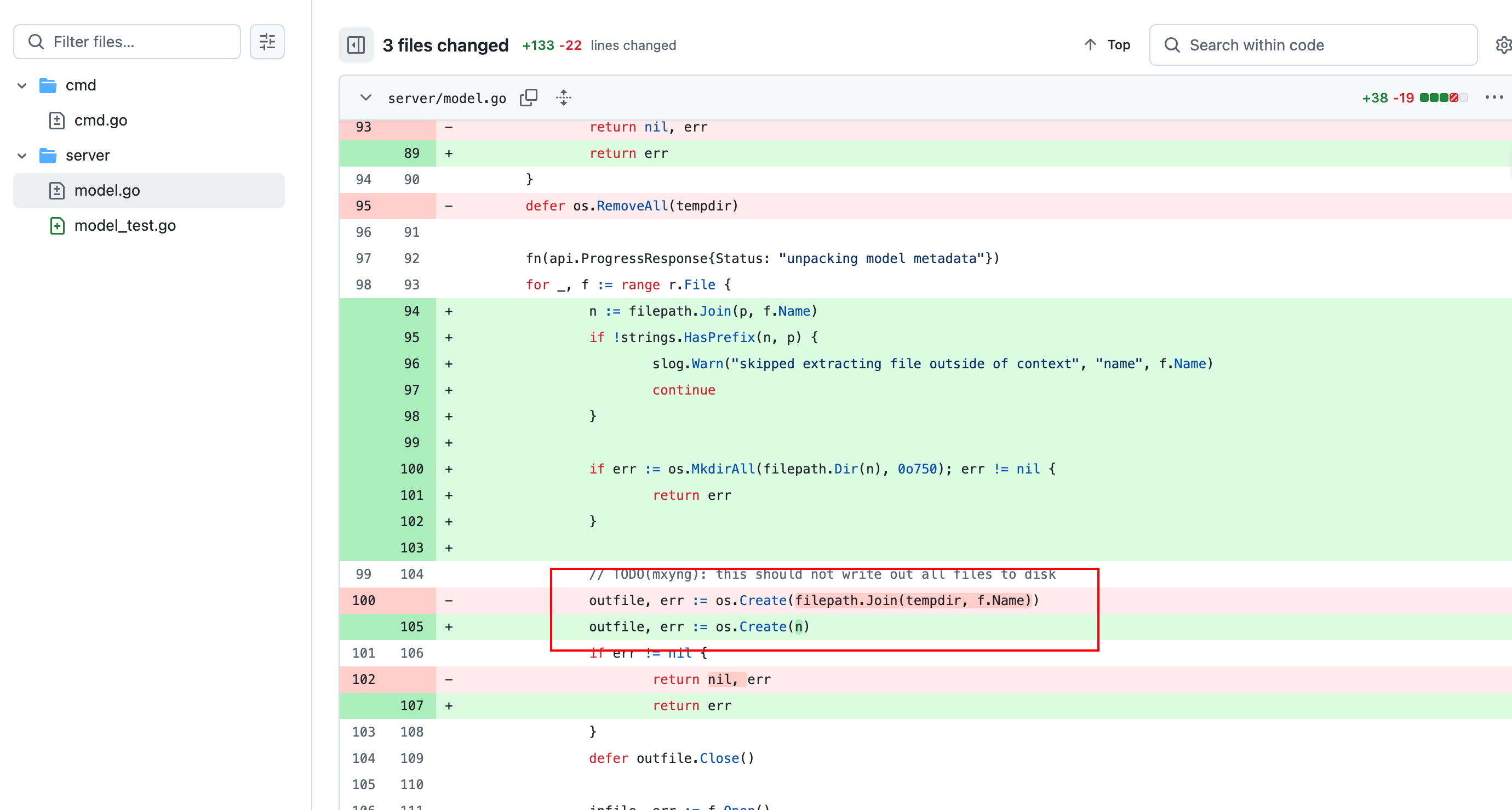Collapse the server folder

tap(22, 156)
